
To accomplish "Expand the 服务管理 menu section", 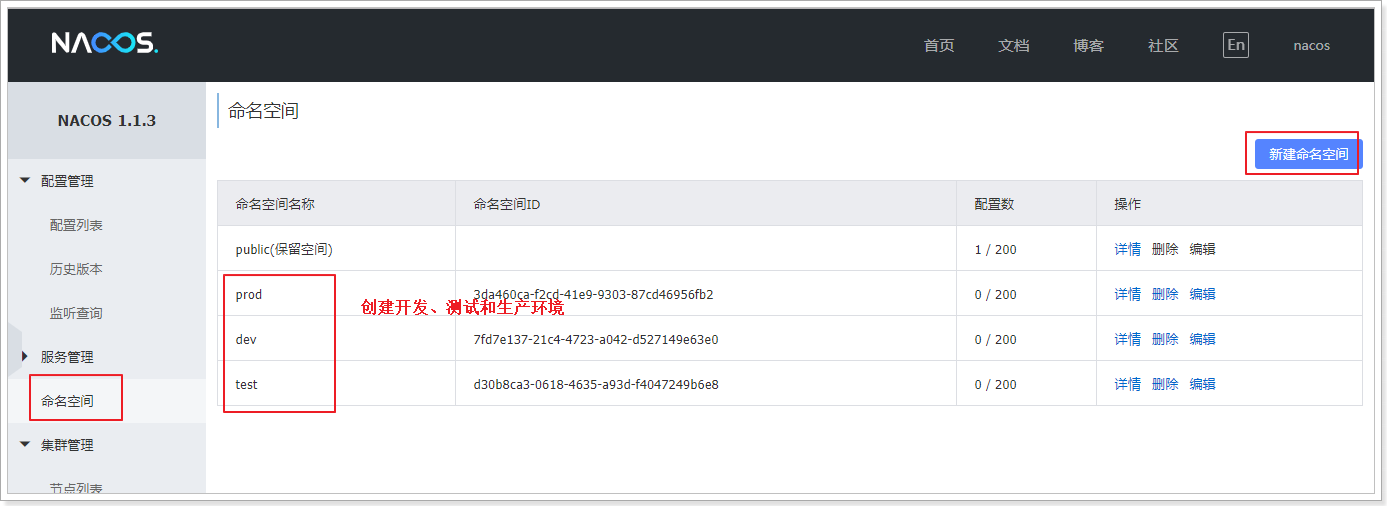I will (x=67, y=357).
